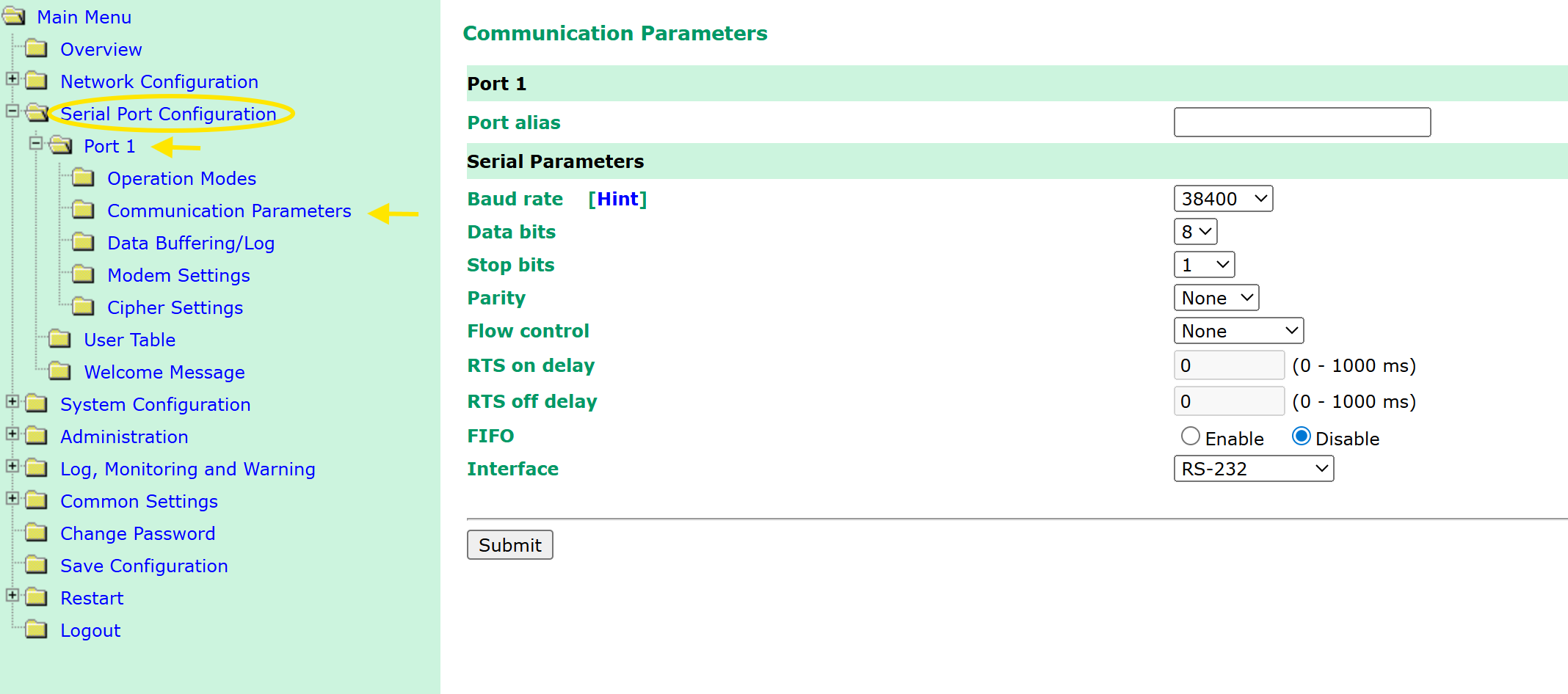Click the Port alias text field
Image resolution: width=1568 pixels, height=694 pixels.
(x=1302, y=123)
